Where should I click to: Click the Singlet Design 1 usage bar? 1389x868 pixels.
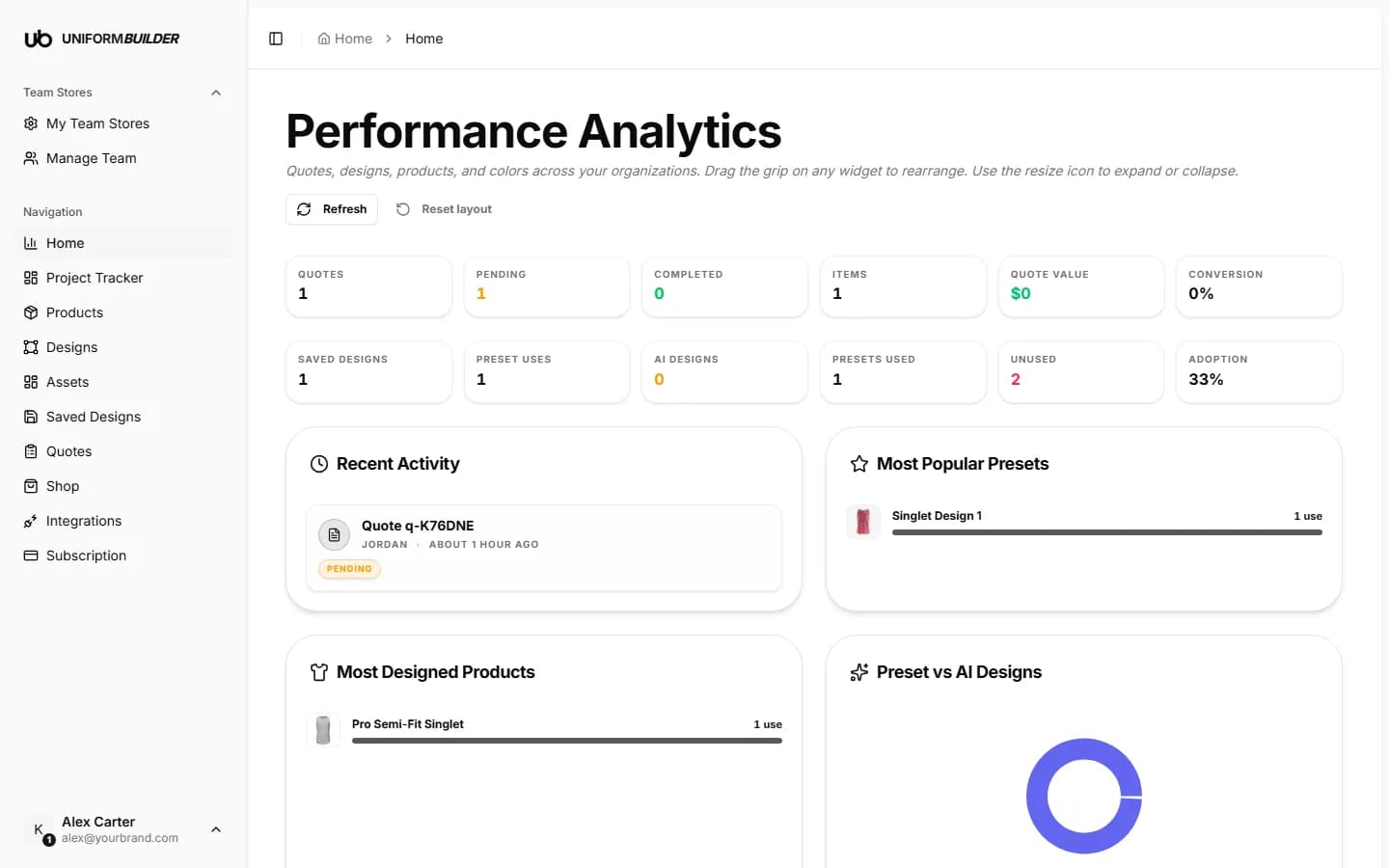(1106, 532)
